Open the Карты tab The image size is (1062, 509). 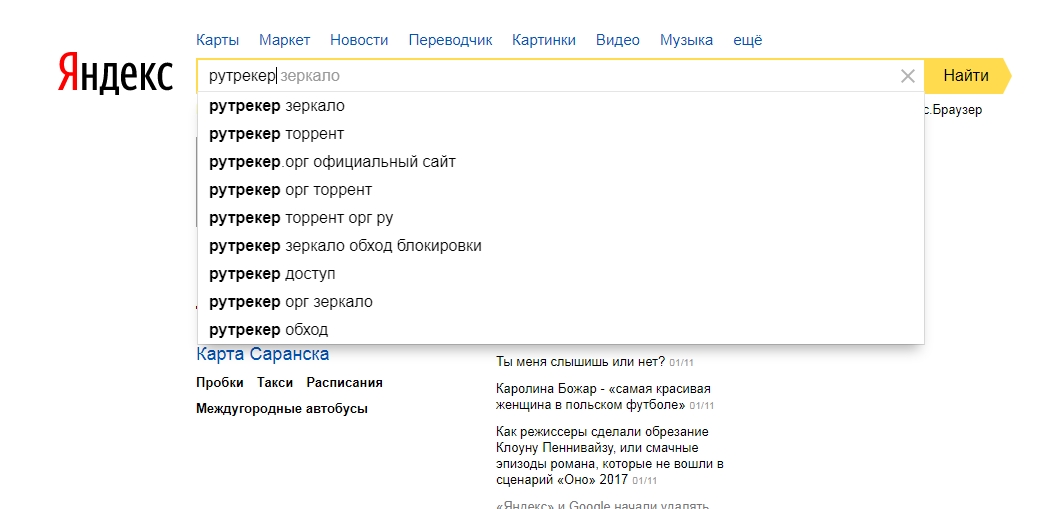(x=217, y=40)
